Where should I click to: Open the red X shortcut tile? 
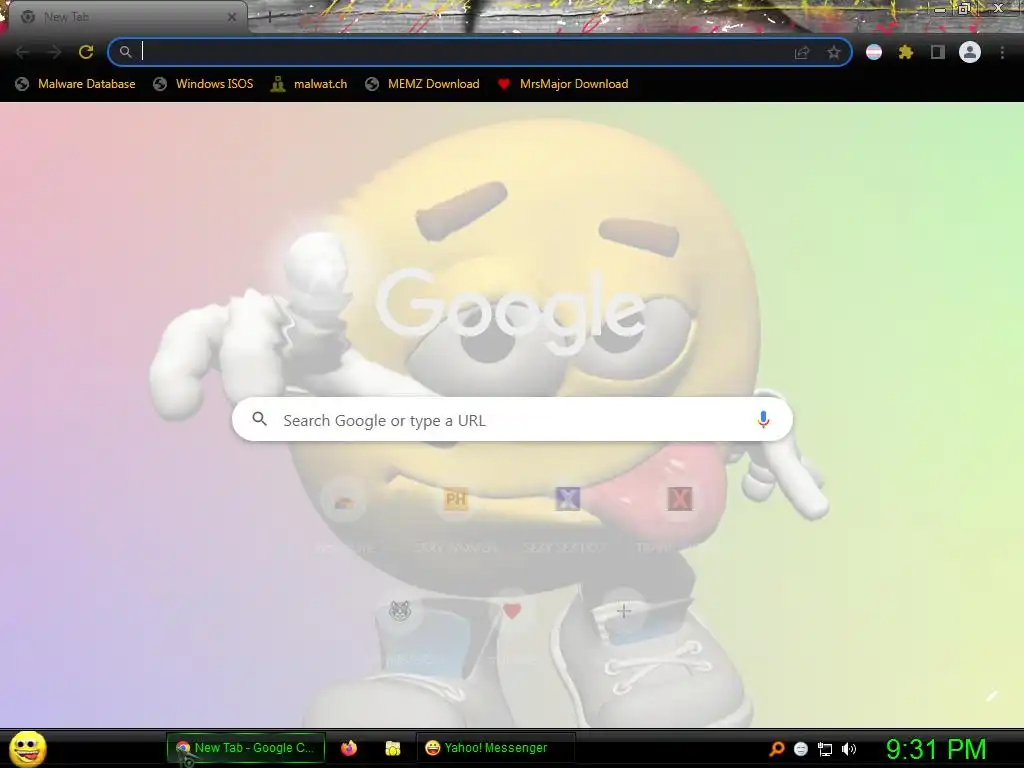680,500
